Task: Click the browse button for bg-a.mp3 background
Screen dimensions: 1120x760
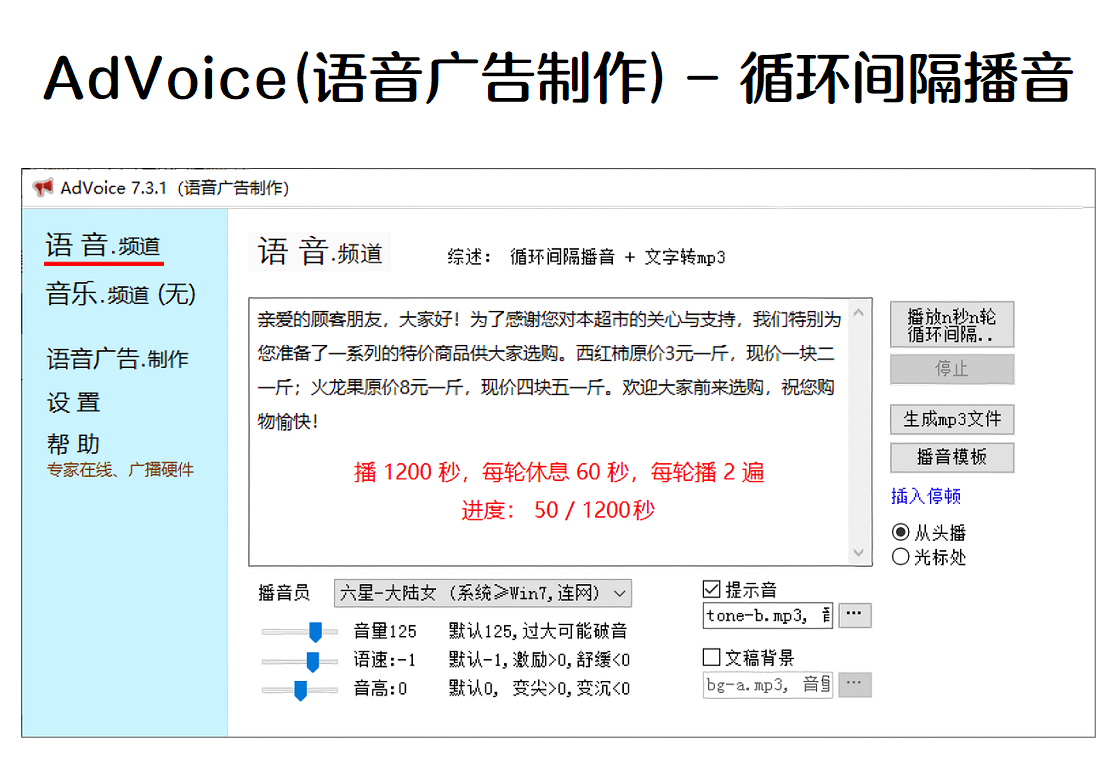Action: pos(854,684)
